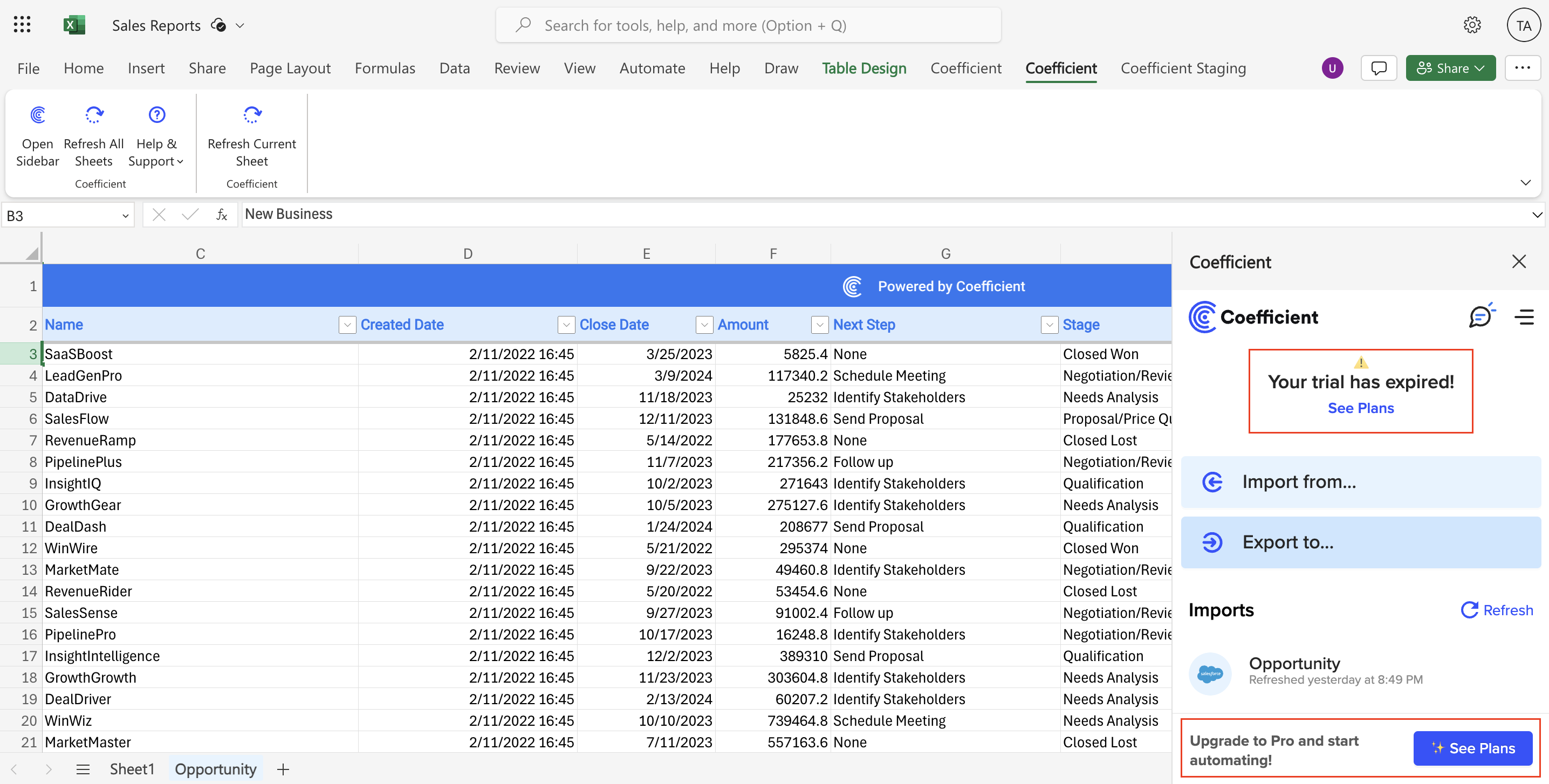
Task: Switch to the Formulas tab
Action: tap(385, 68)
